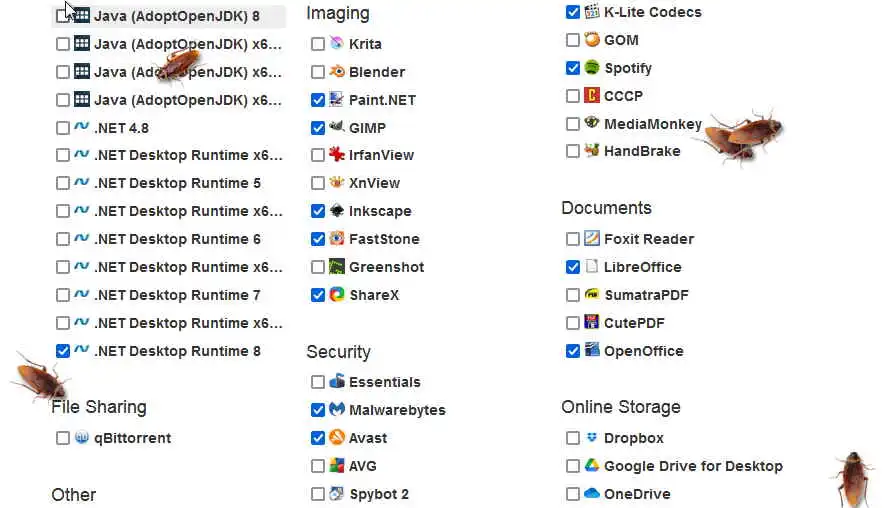Click the 'Google Drive for Desktop' label

click(693, 466)
